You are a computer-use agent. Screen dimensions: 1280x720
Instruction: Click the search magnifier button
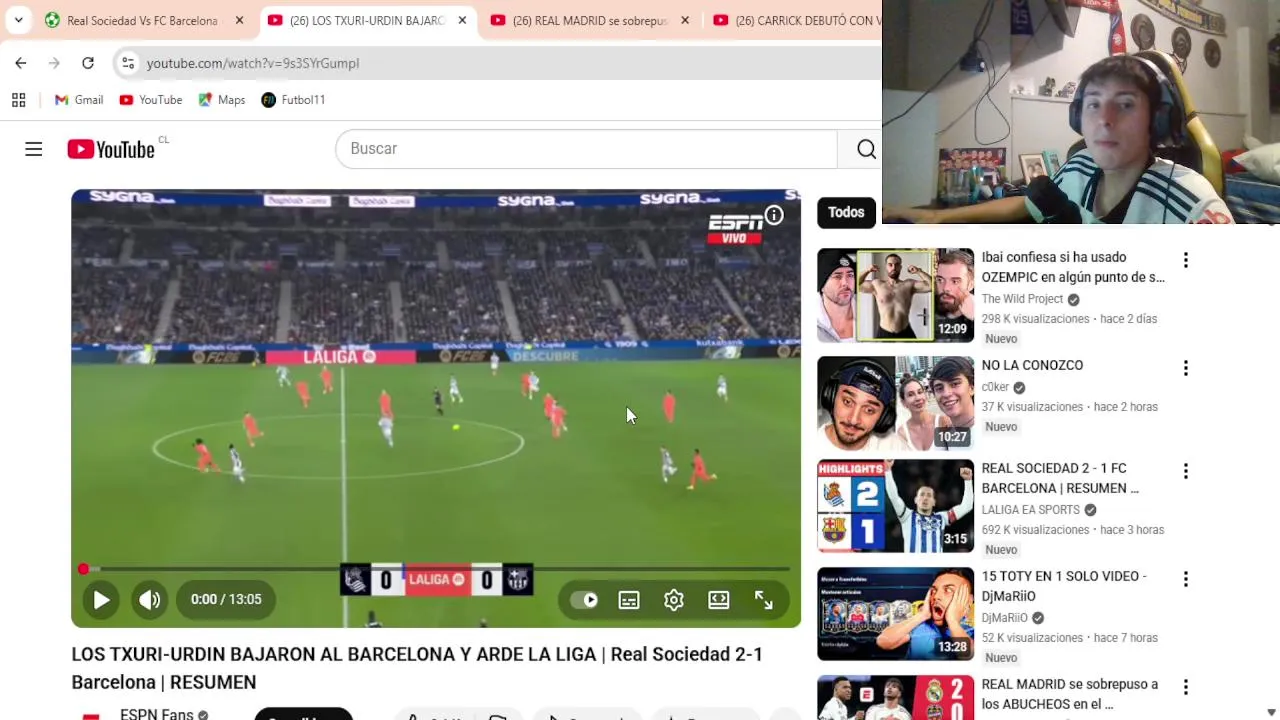click(x=866, y=149)
